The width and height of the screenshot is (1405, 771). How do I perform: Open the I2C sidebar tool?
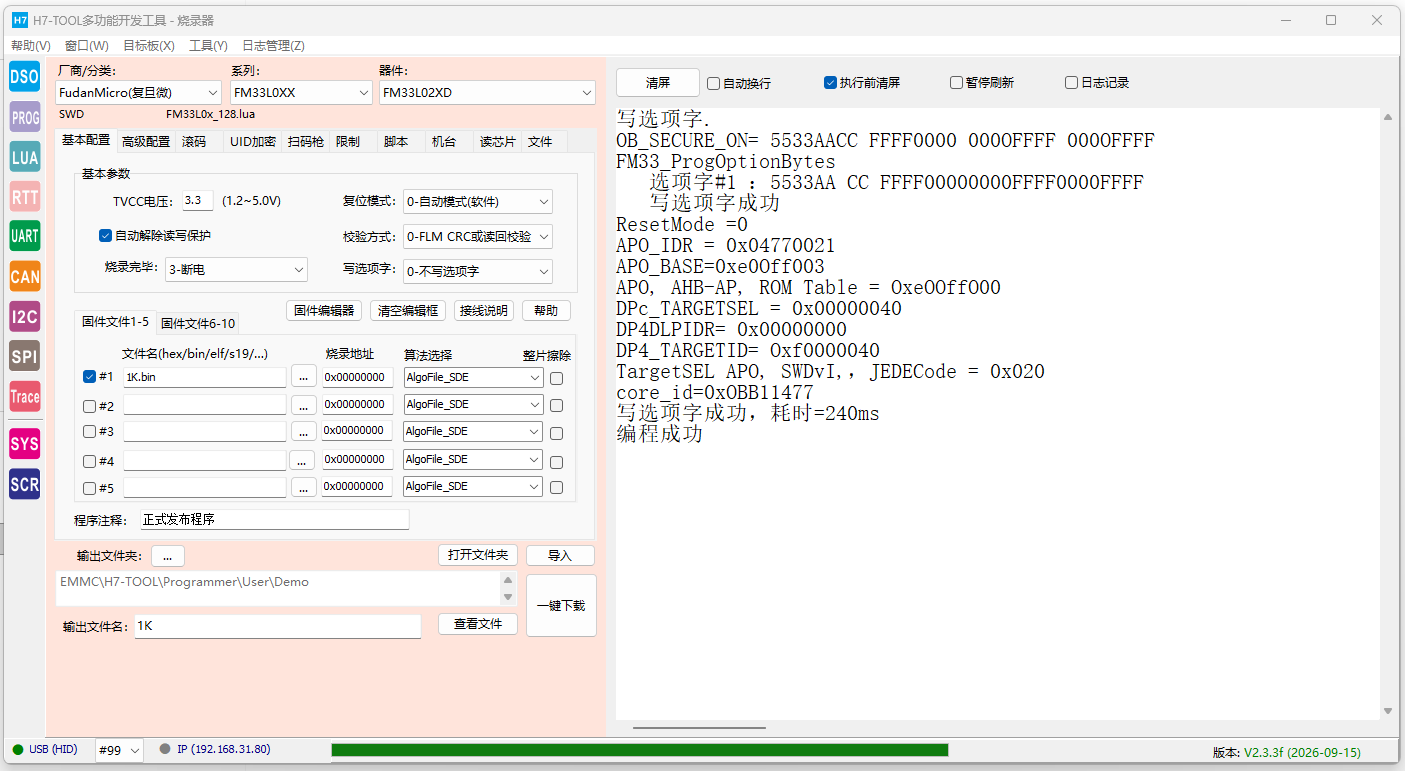pos(25,316)
